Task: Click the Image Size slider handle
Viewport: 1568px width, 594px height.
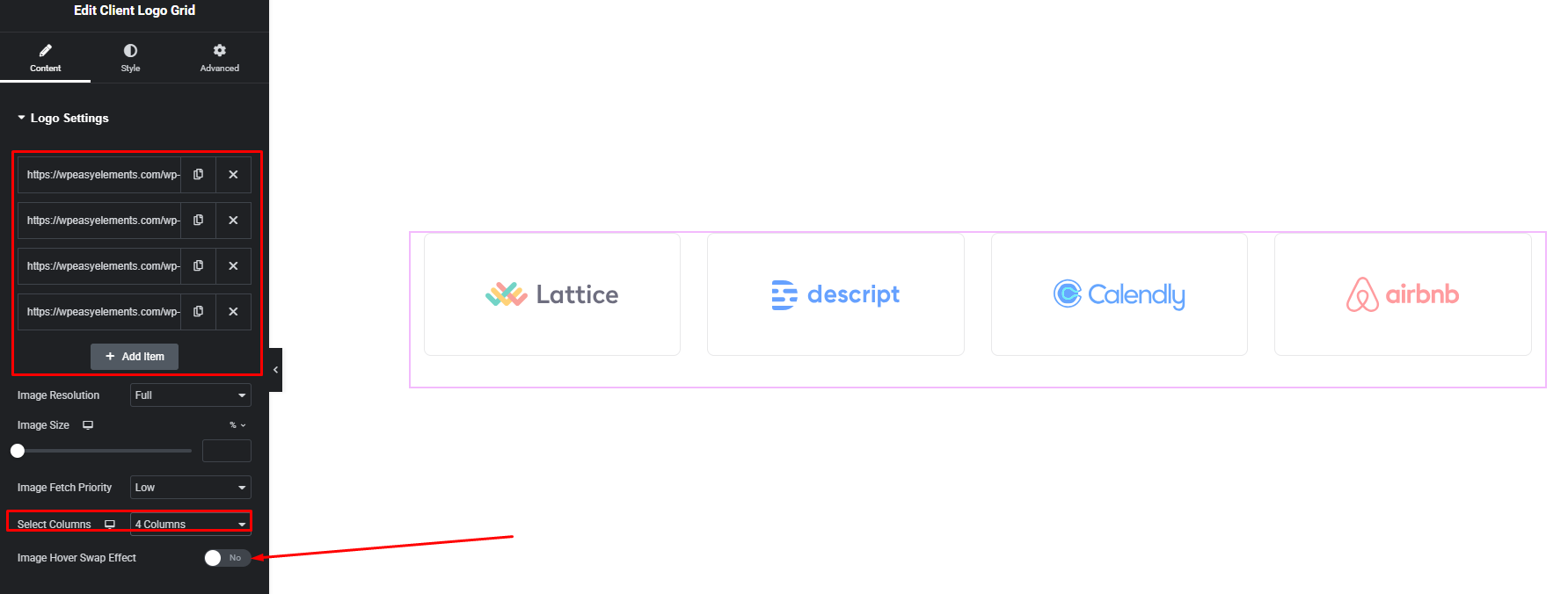Action: pyautogui.click(x=18, y=451)
